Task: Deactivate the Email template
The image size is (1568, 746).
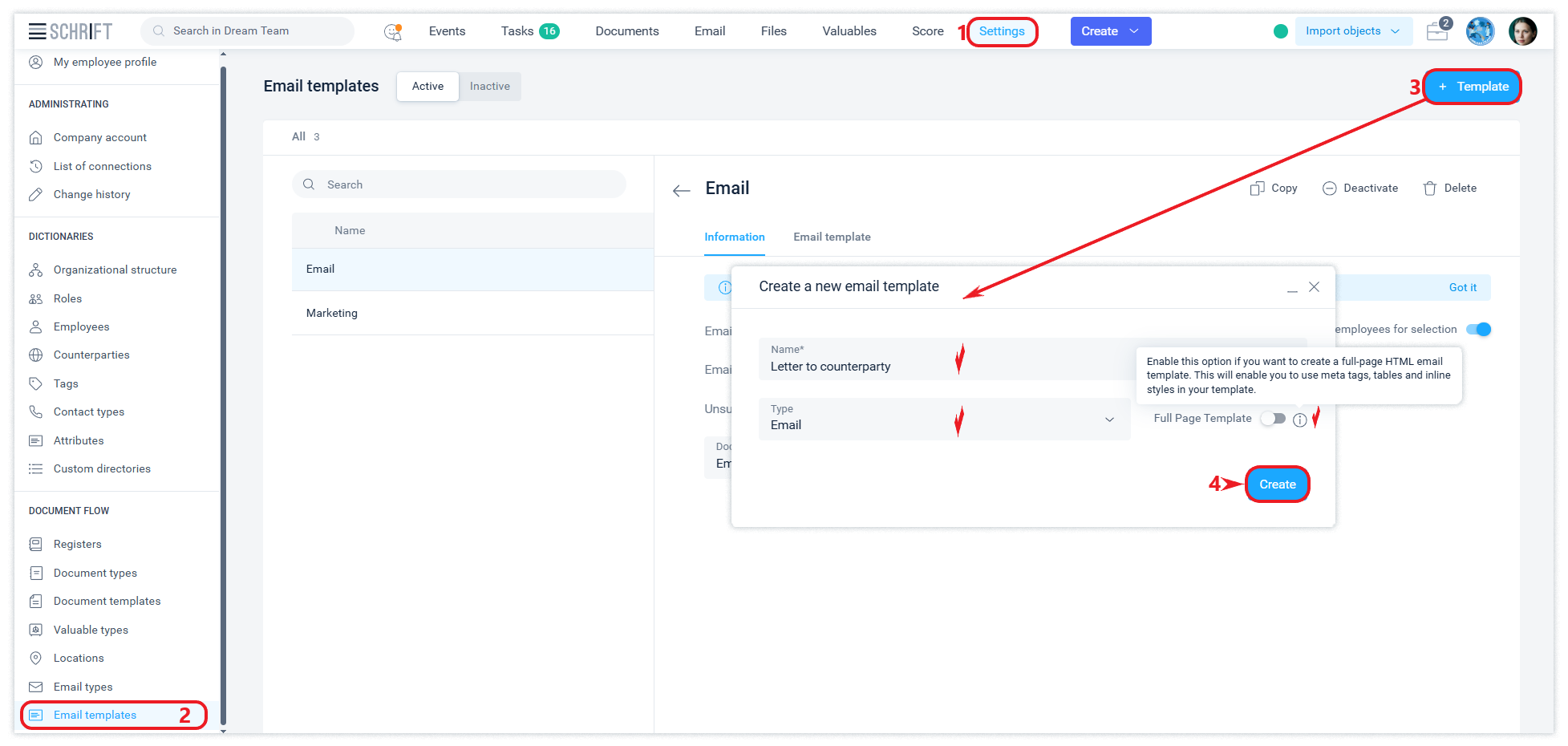Action: (x=1360, y=189)
